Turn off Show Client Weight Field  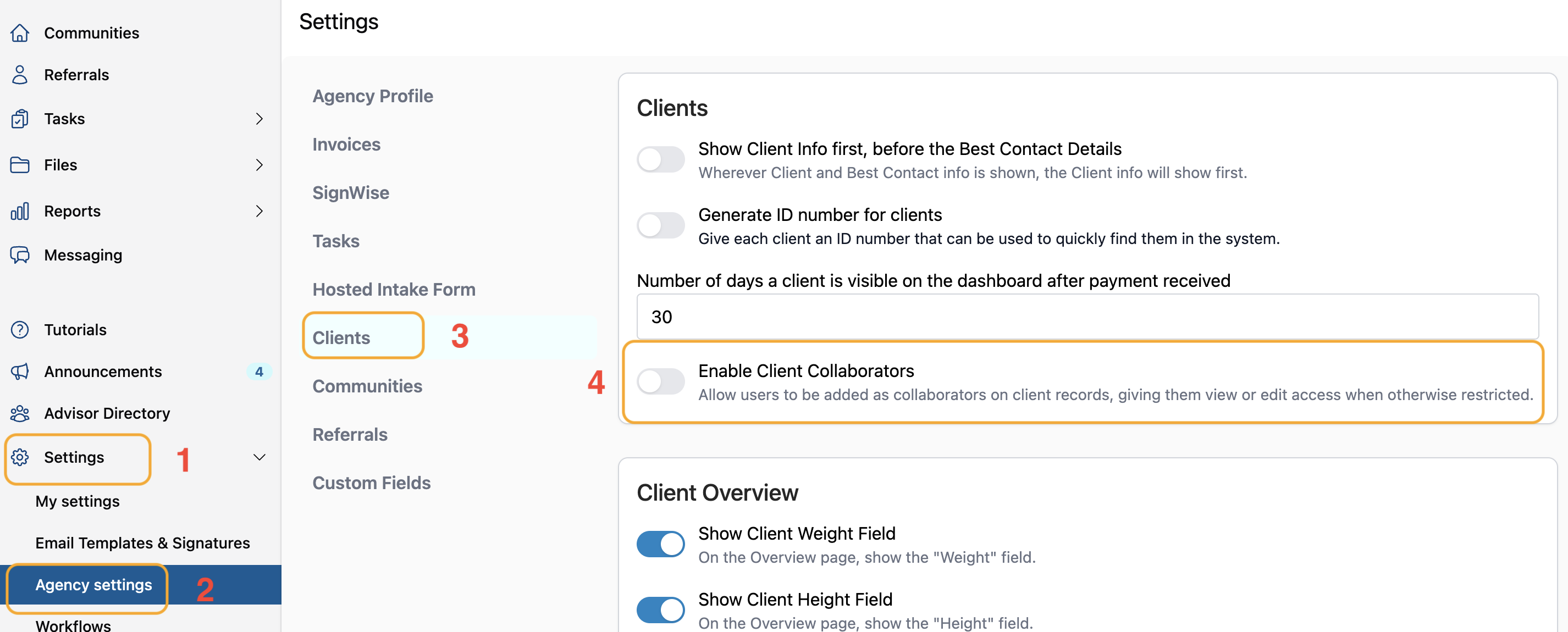point(660,544)
